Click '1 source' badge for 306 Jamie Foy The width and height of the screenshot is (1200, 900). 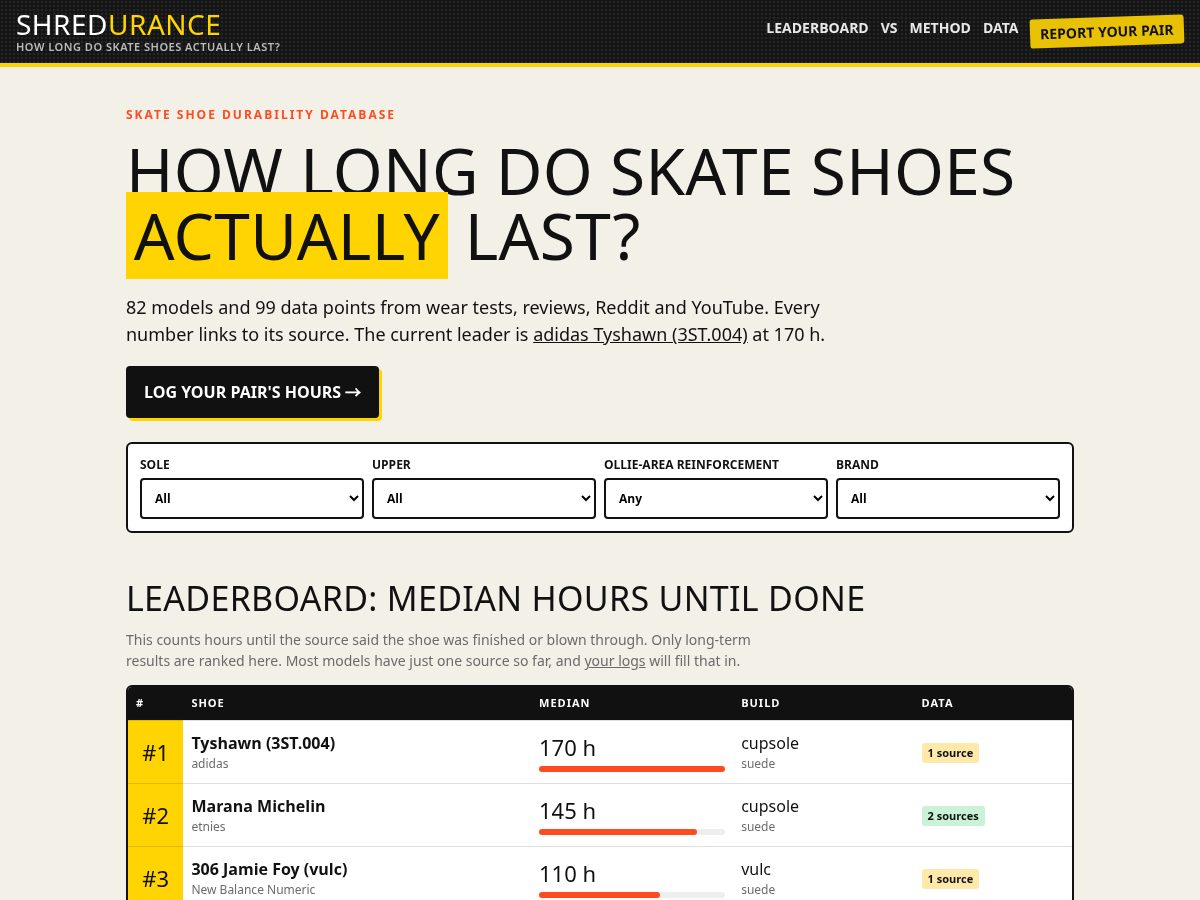click(950, 879)
